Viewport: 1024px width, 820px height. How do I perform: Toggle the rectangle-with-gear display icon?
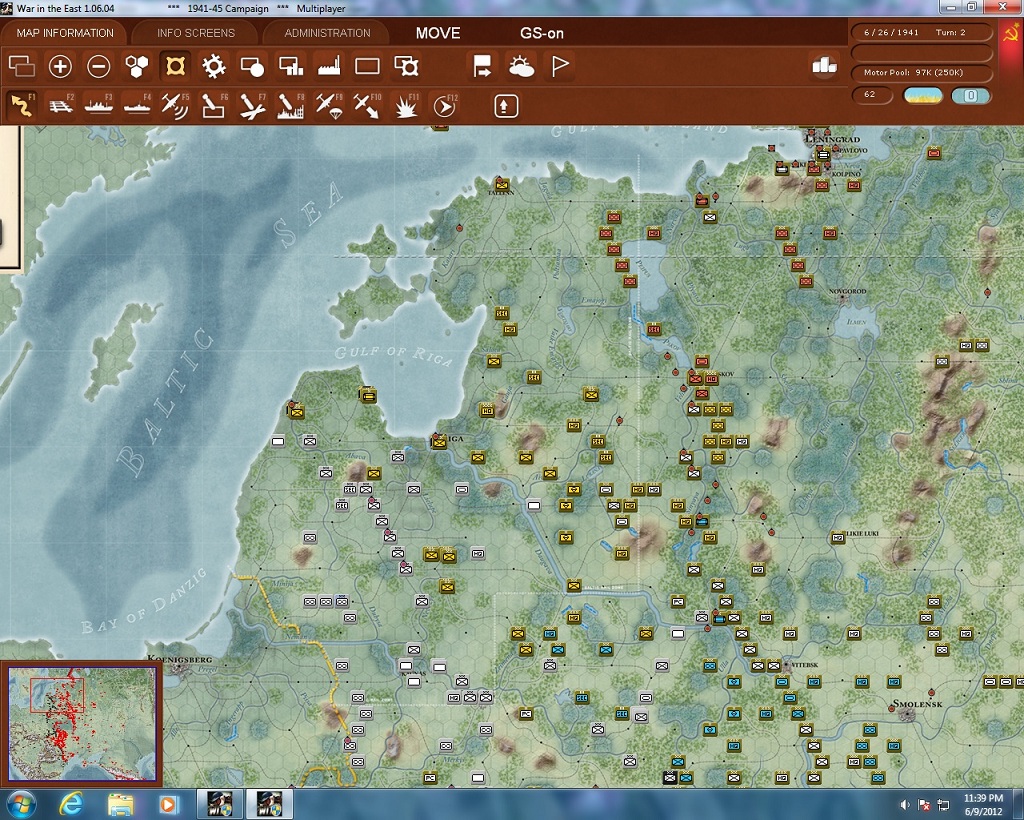(x=406, y=66)
